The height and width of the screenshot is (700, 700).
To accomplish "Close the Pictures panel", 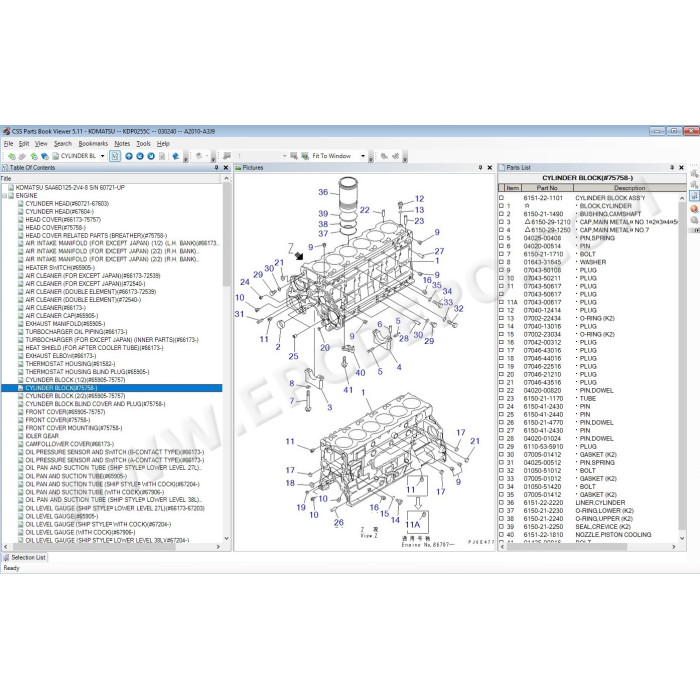I will point(490,168).
